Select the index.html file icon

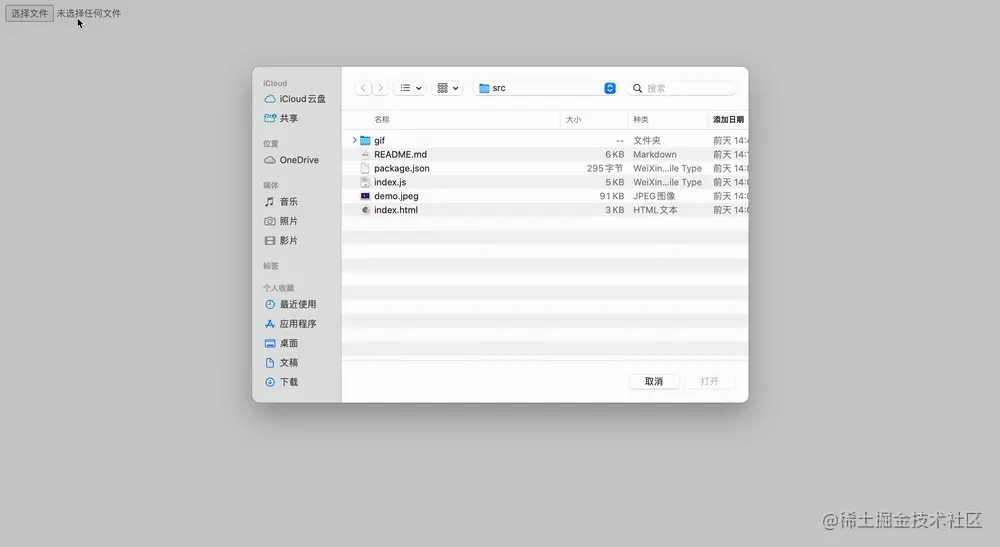coord(365,210)
